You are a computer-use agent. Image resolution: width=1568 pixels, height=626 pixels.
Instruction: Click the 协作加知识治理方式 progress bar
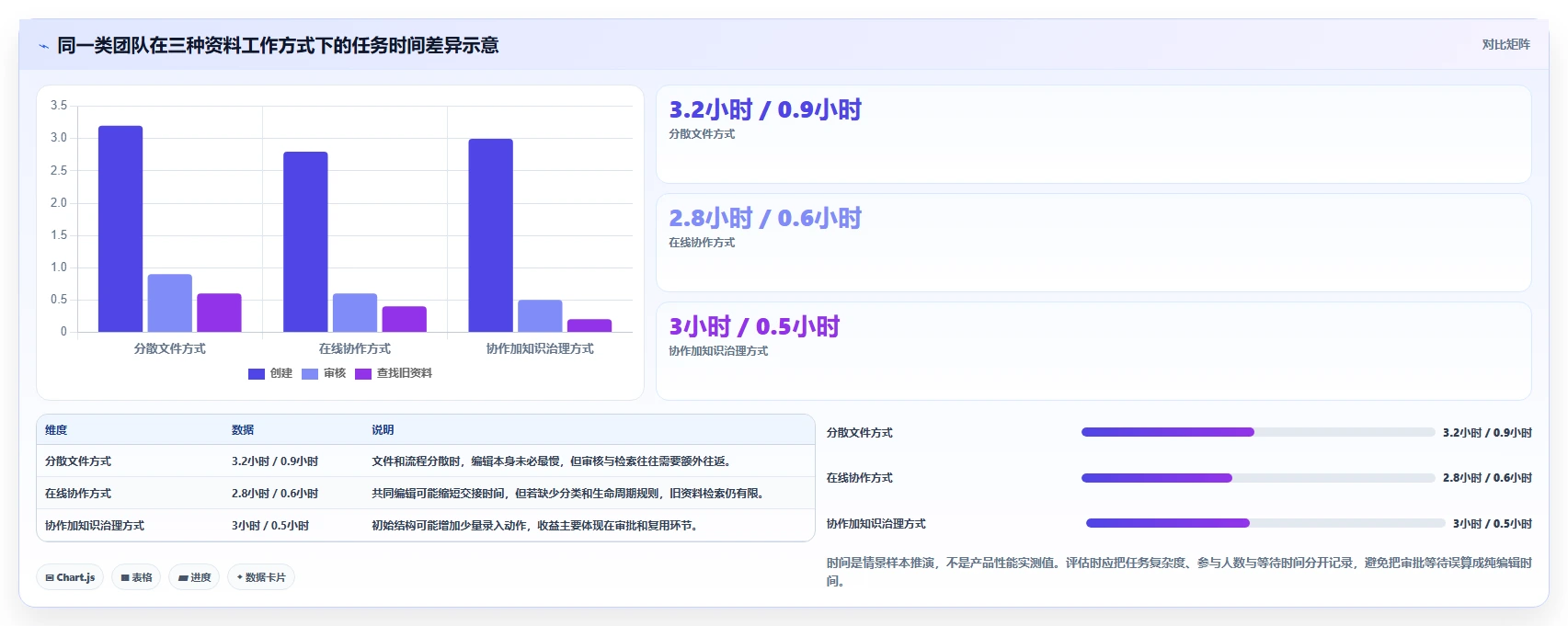tap(1265, 523)
